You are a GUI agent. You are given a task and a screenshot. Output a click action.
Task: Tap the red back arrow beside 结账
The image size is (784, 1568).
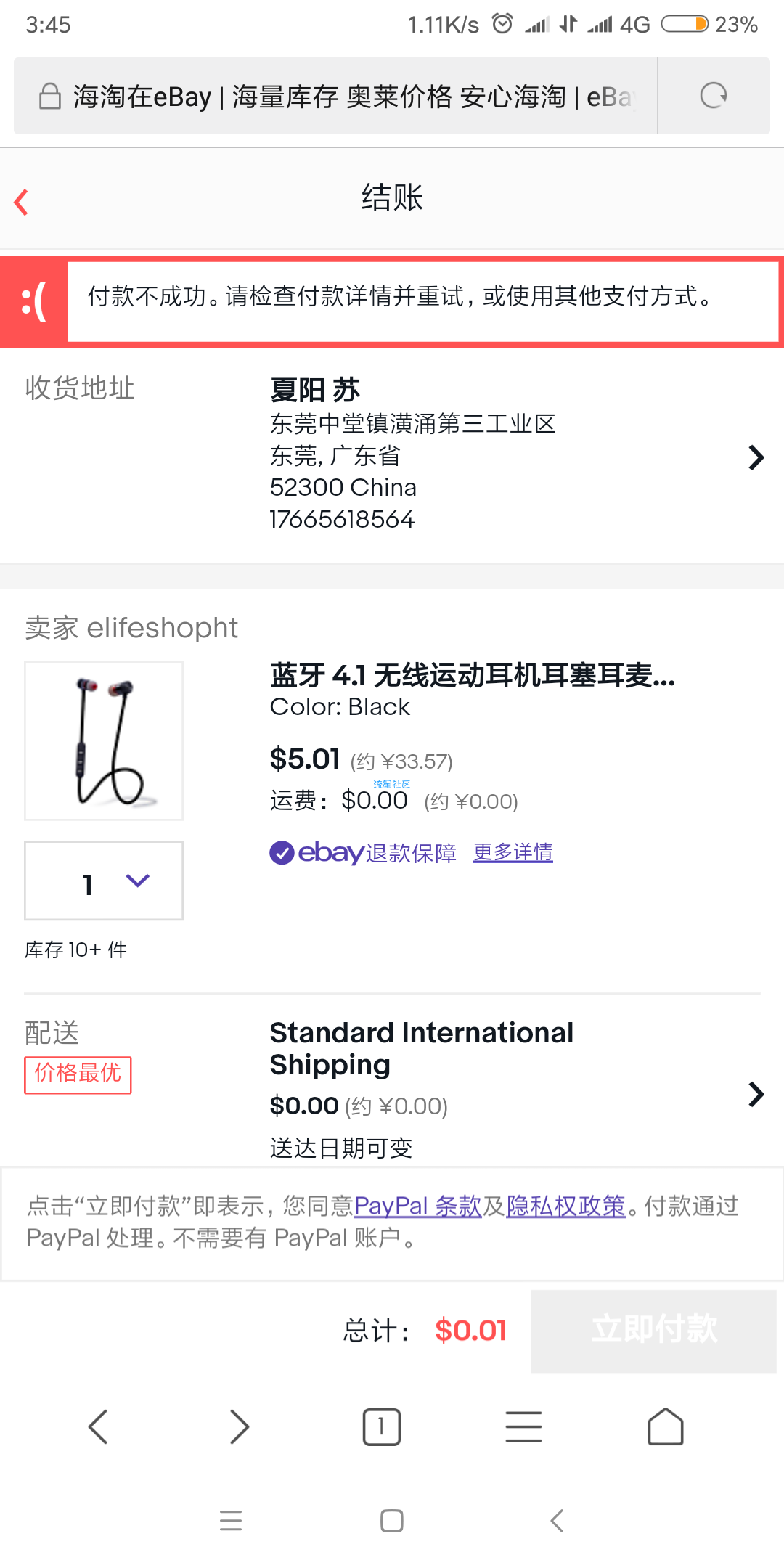pyautogui.click(x=22, y=202)
